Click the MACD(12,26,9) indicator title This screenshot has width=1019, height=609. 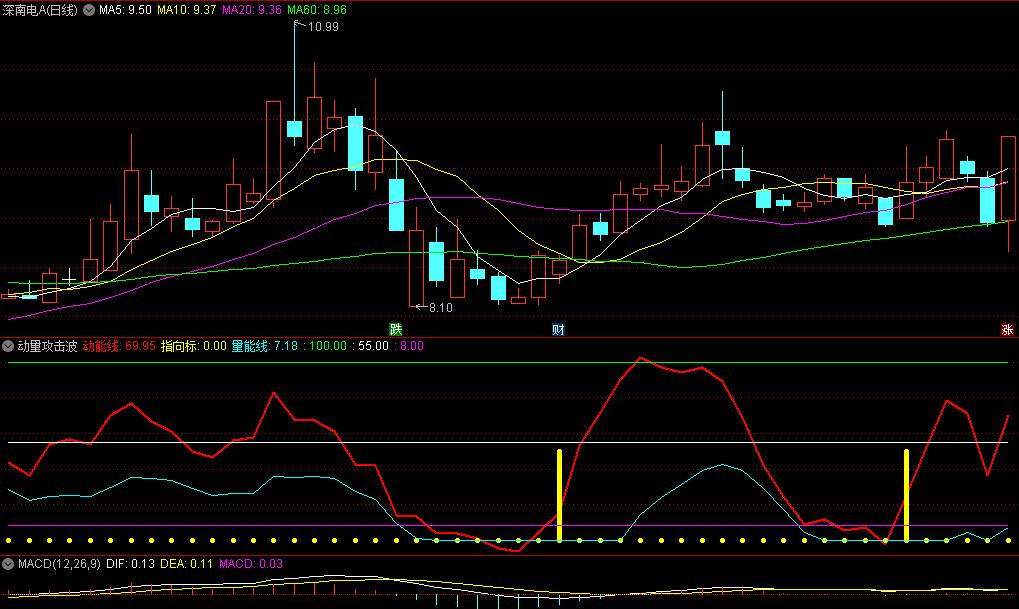(59, 564)
